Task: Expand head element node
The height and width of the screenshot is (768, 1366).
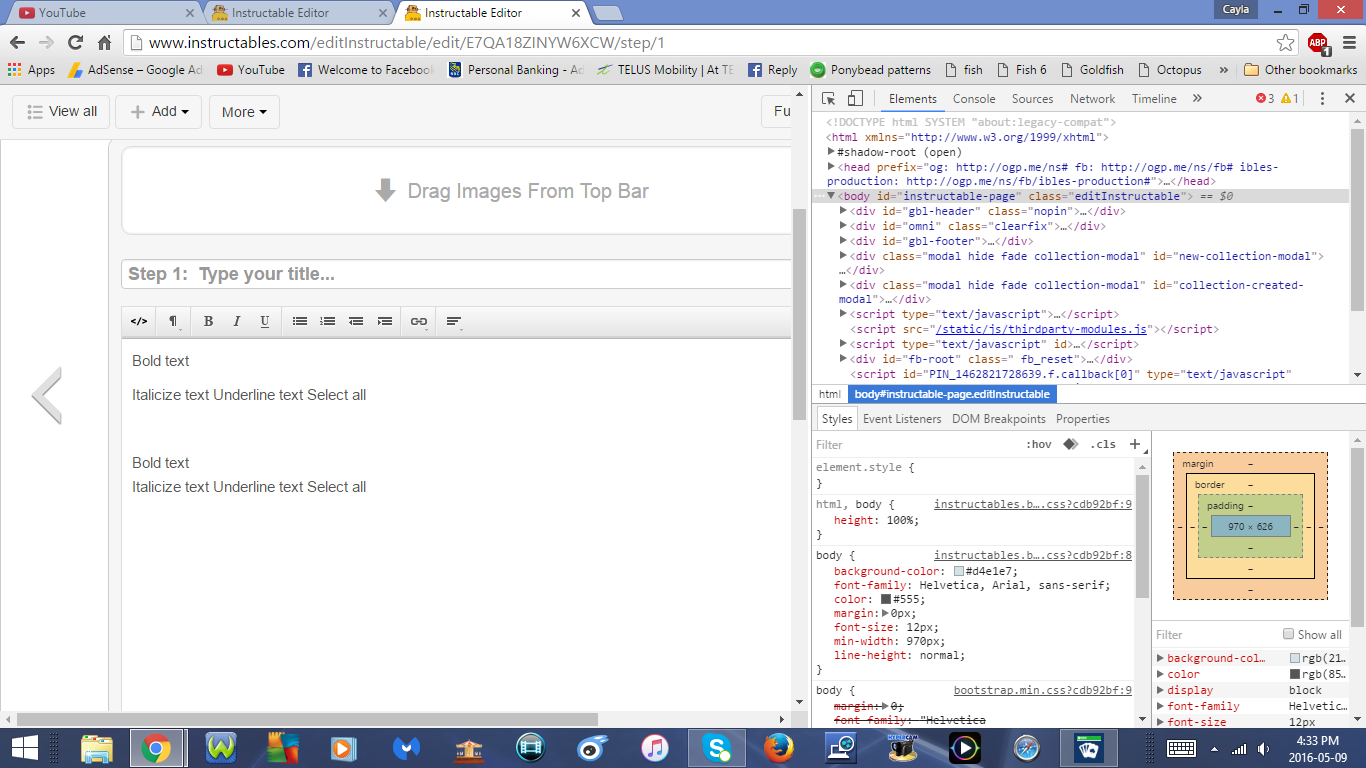Action: click(x=831, y=167)
